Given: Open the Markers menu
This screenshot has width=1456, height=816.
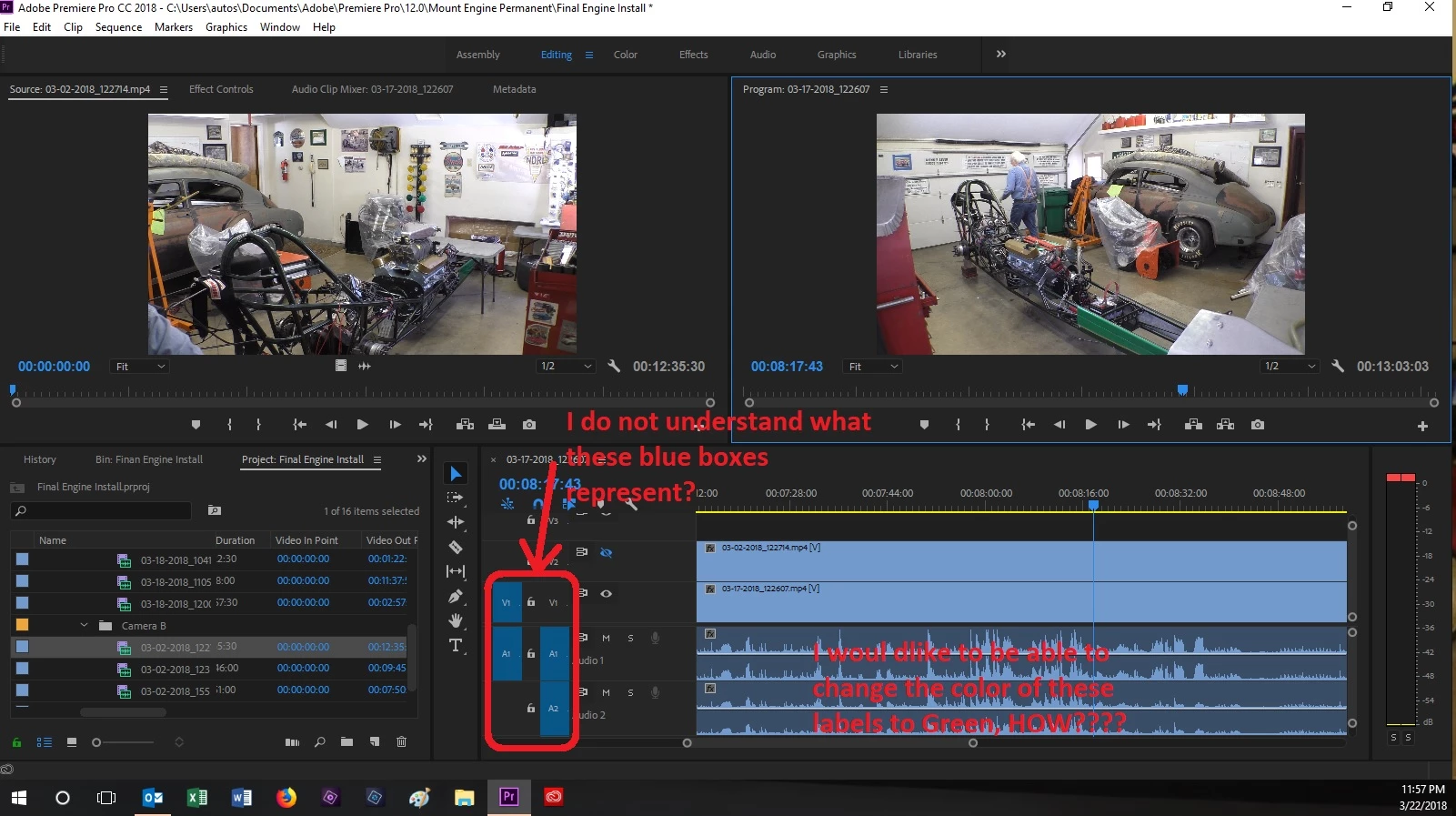Looking at the screenshot, I should [x=174, y=27].
